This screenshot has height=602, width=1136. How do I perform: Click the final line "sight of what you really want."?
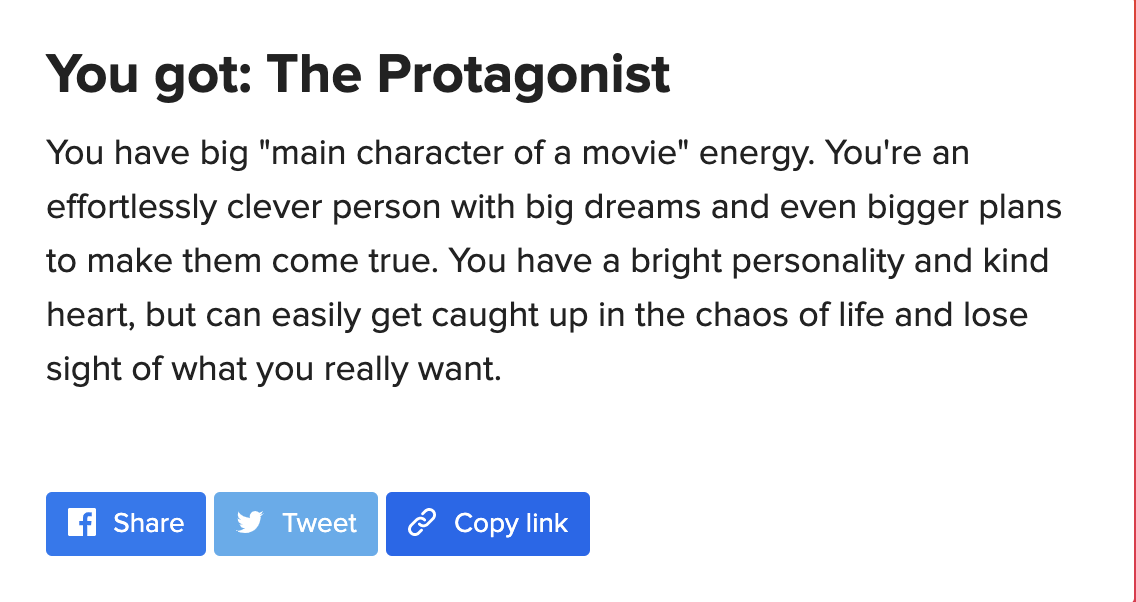point(274,370)
